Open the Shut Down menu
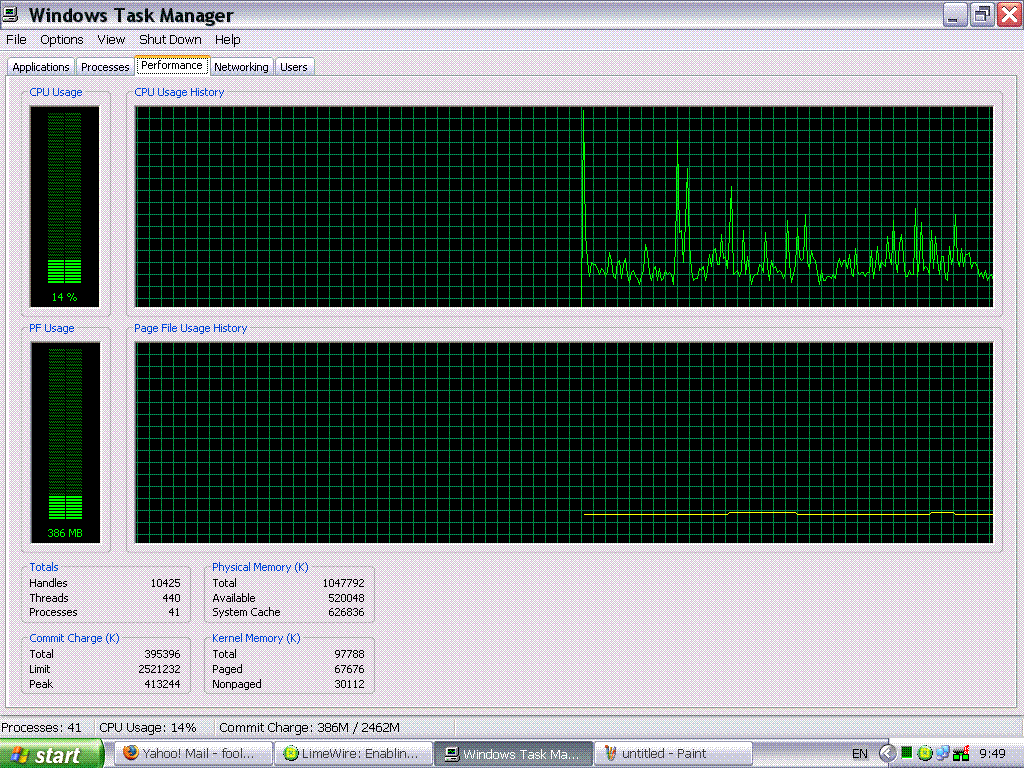The width and height of the screenshot is (1024, 768). pyautogui.click(x=170, y=40)
